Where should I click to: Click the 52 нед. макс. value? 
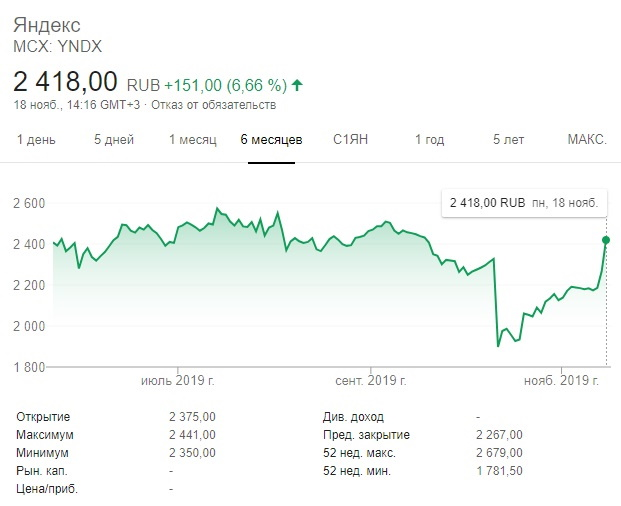[x=501, y=453]
